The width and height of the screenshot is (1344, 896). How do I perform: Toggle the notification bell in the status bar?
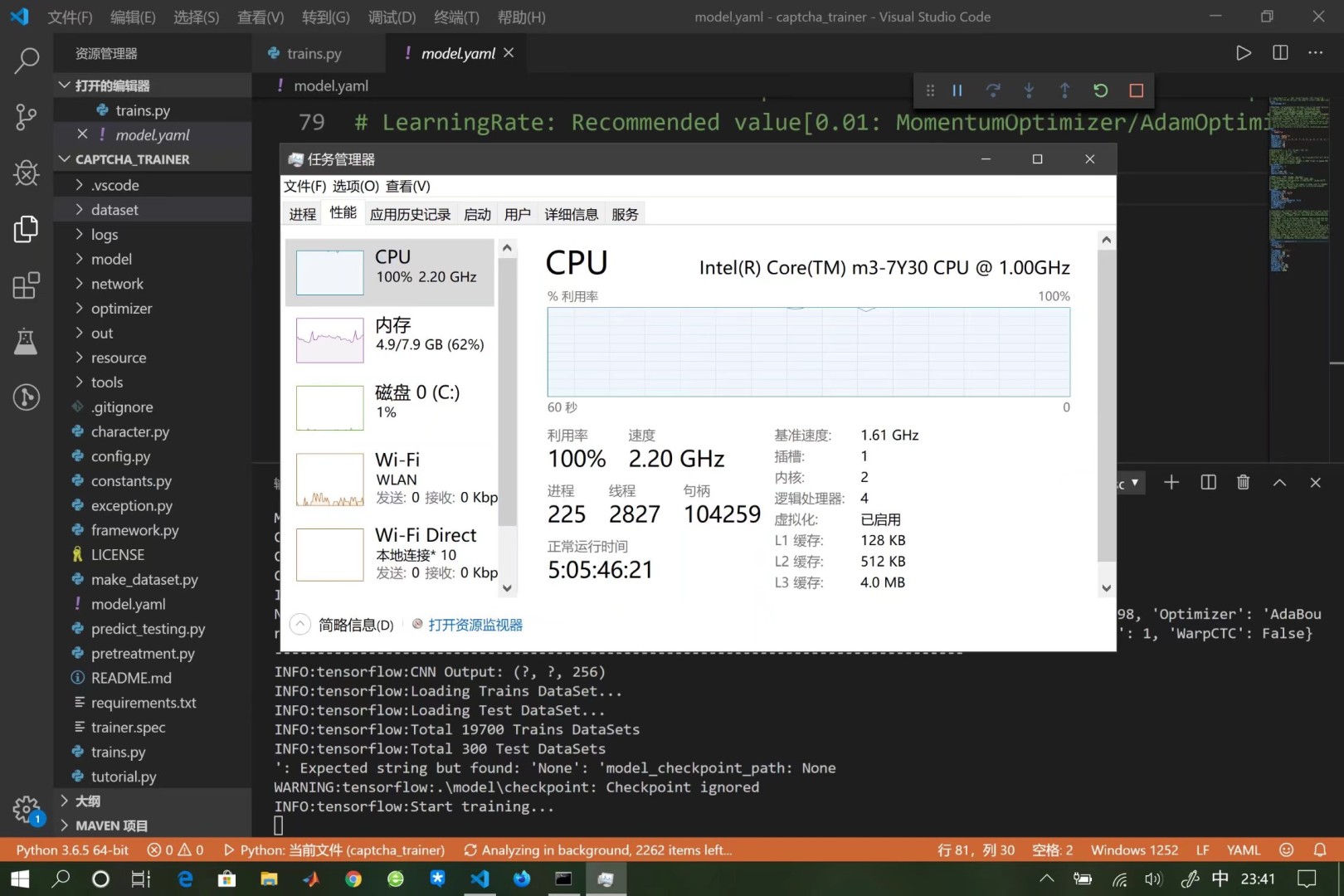[1321, 850]
